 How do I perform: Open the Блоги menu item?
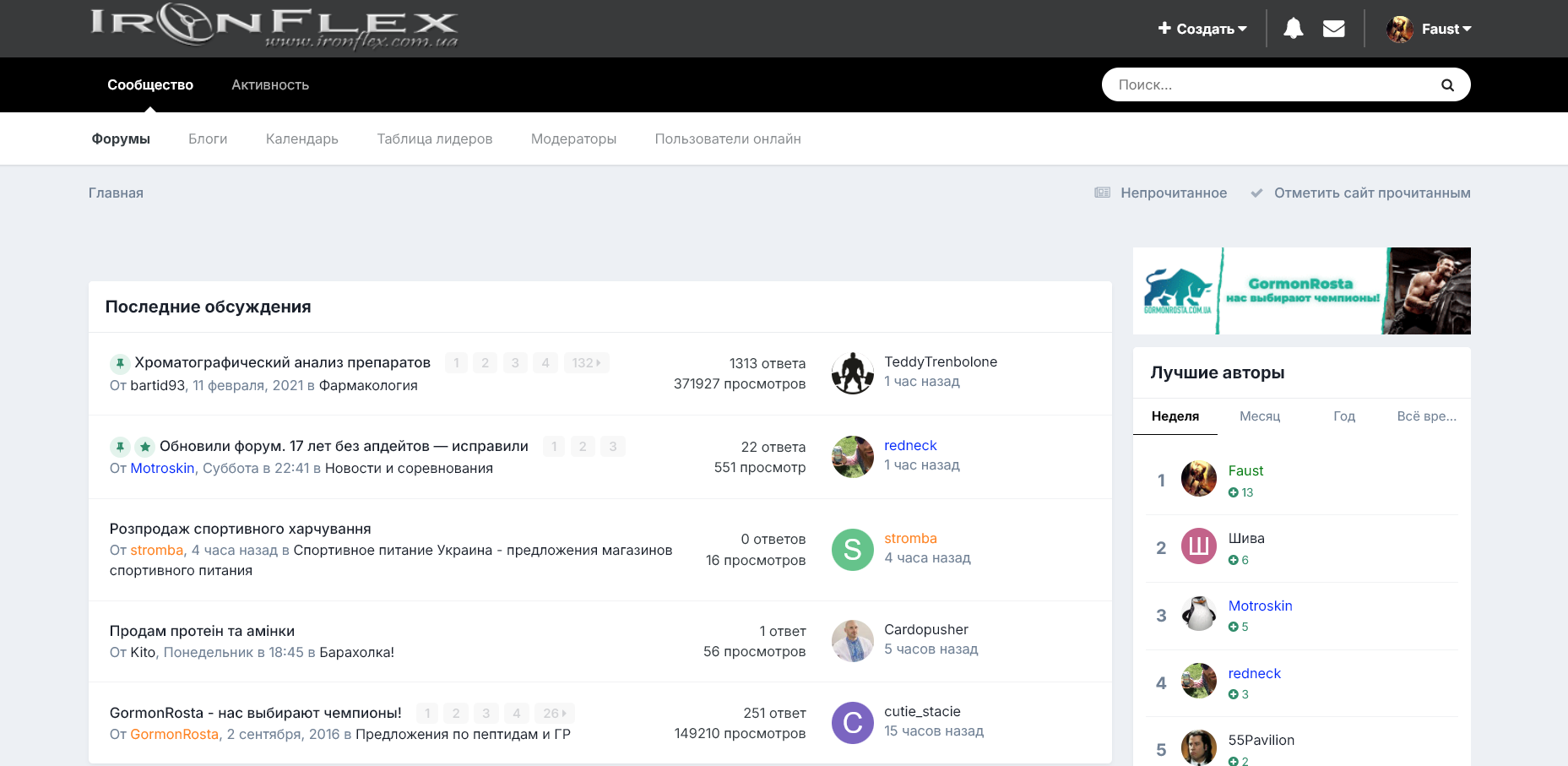[x=208, y=139]
